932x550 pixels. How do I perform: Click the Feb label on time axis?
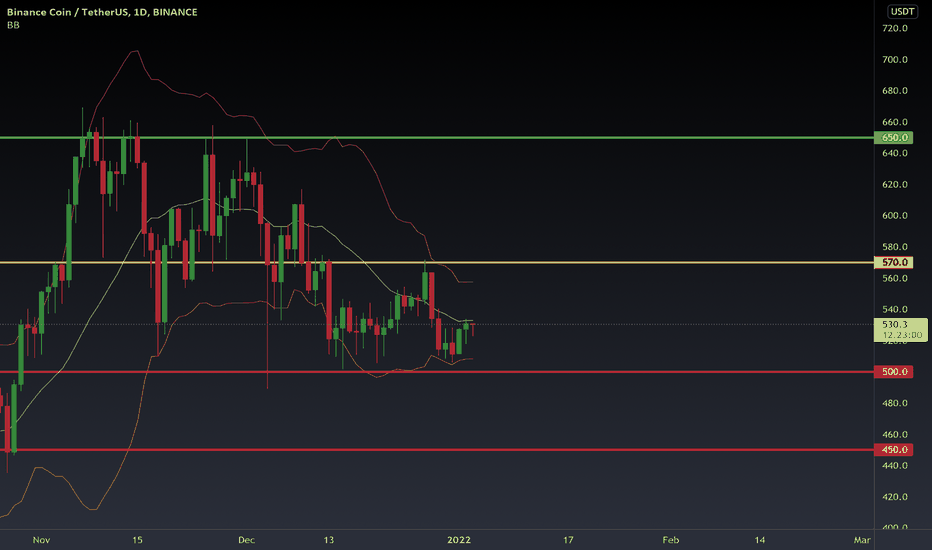(x=670, y=540)
